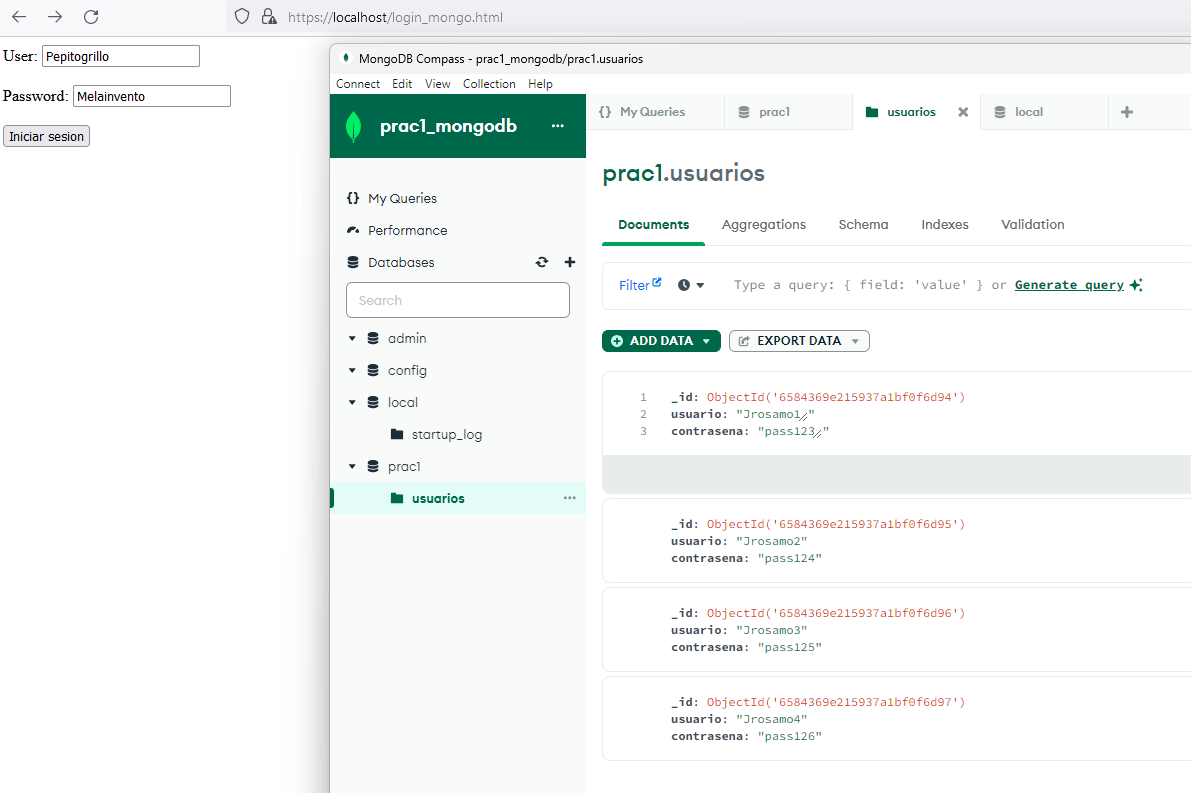Open the Edit menu in Compass
The width and height of the screenshot is (1191, 793).
pyautogui.click(x=402, y=84)
